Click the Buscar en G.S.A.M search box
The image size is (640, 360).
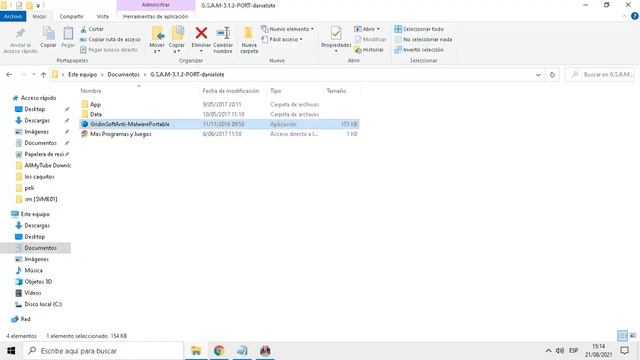[x=600, y=75]
